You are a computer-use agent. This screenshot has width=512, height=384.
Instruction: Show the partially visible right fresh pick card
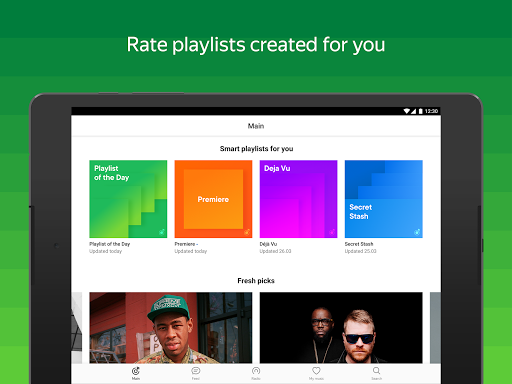435,328
